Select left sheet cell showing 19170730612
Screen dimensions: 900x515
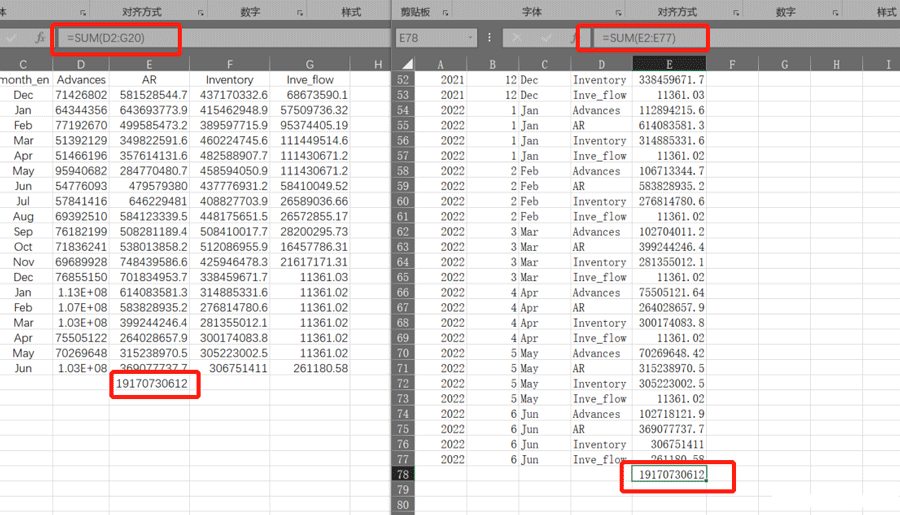click(152, 384)
